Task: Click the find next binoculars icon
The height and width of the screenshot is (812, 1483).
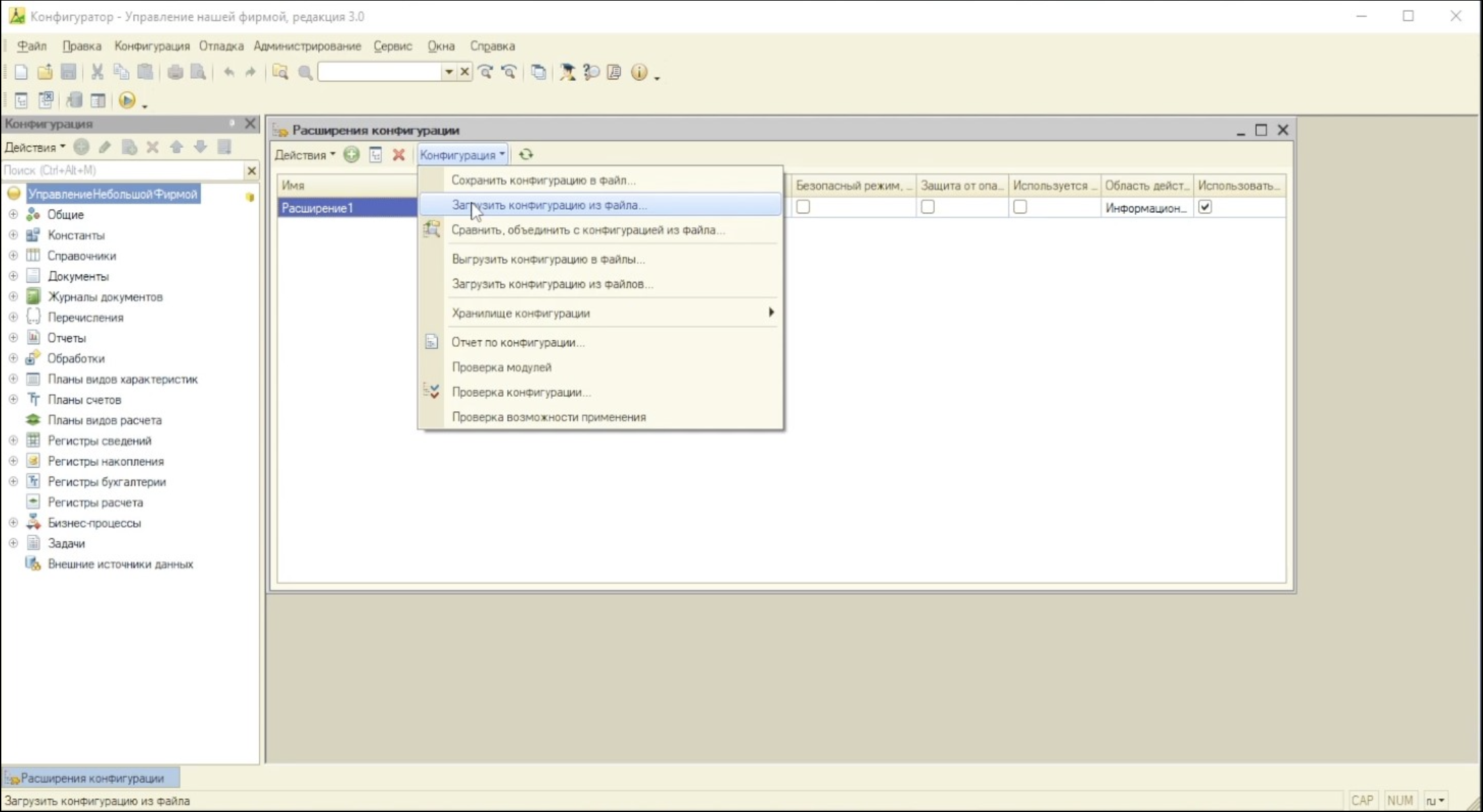Action: click(x=486, y=72)
